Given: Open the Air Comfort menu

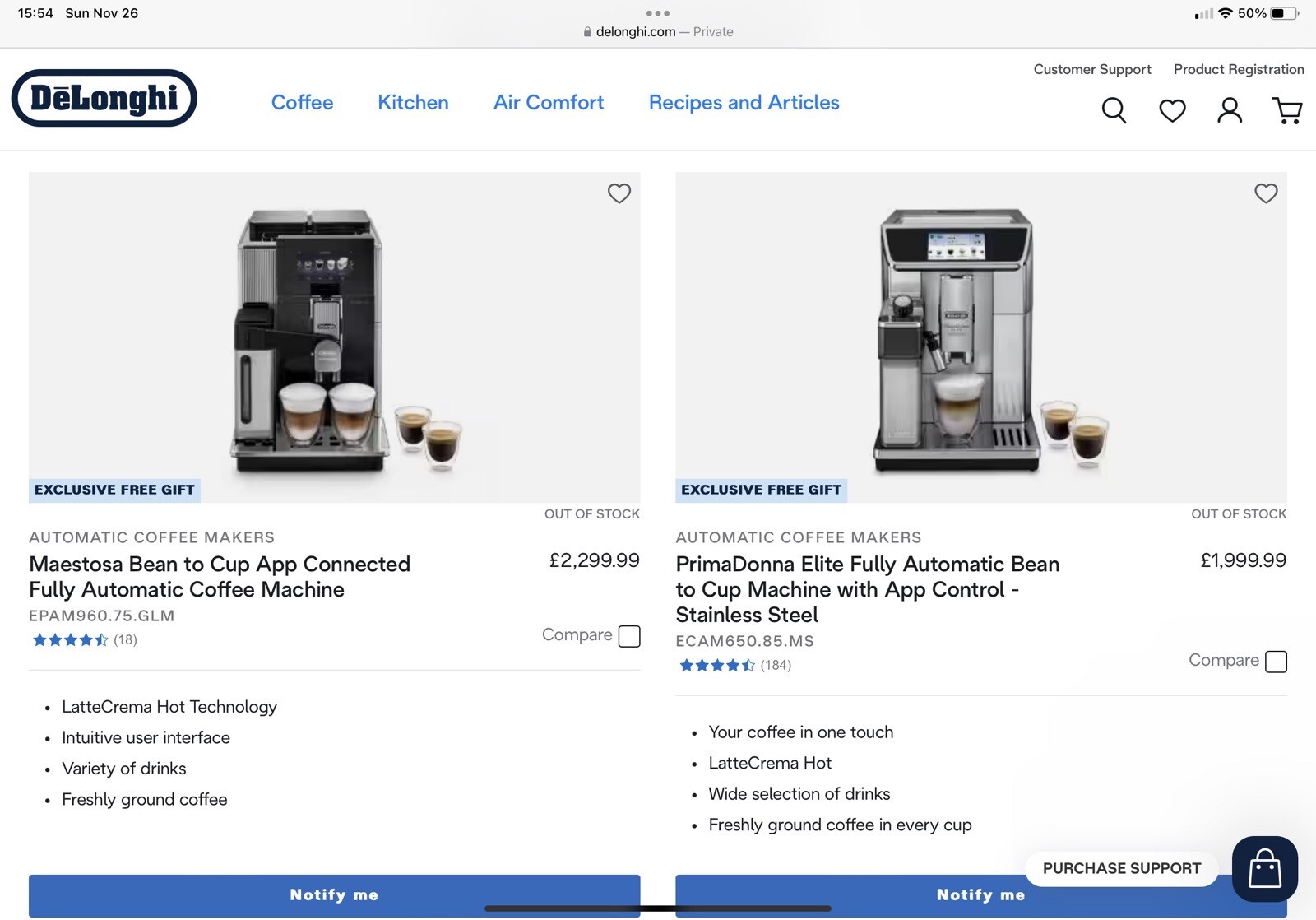Looking at the screenshot, I should pyautogui.click(x=548, y=102).
